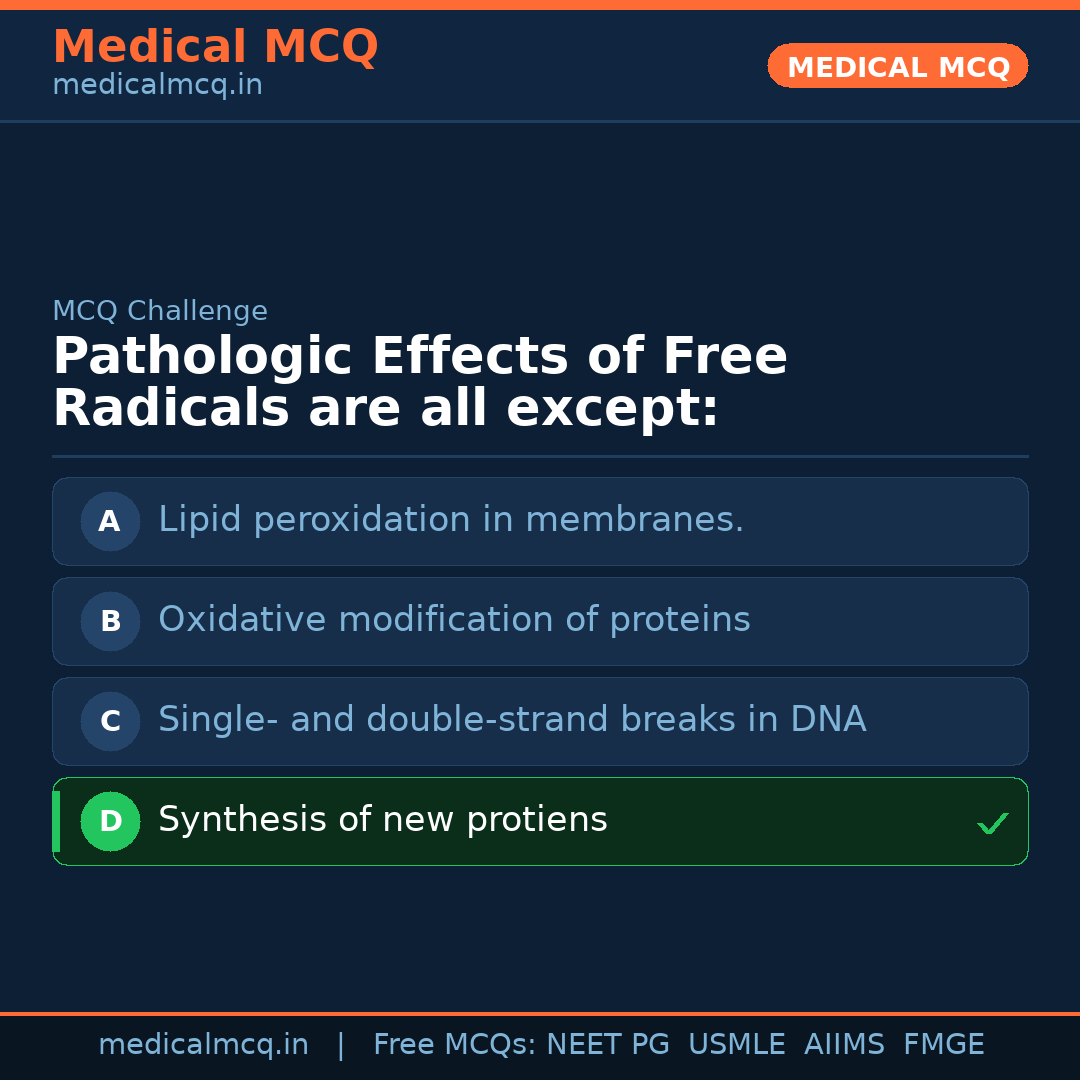
Task: Choose the answer 'Oxidative modification of proteins'
Action: tap(454, 620)
